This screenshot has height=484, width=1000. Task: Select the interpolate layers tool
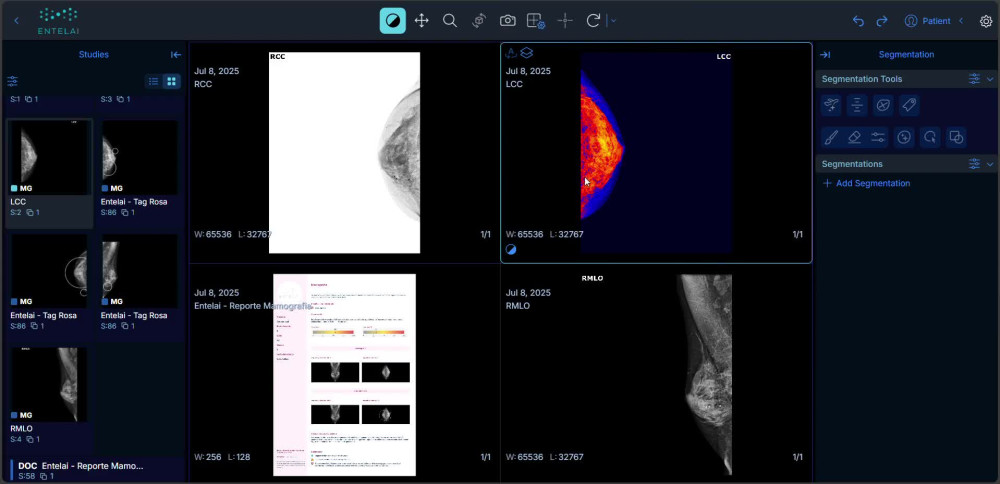tap(857, 105)
